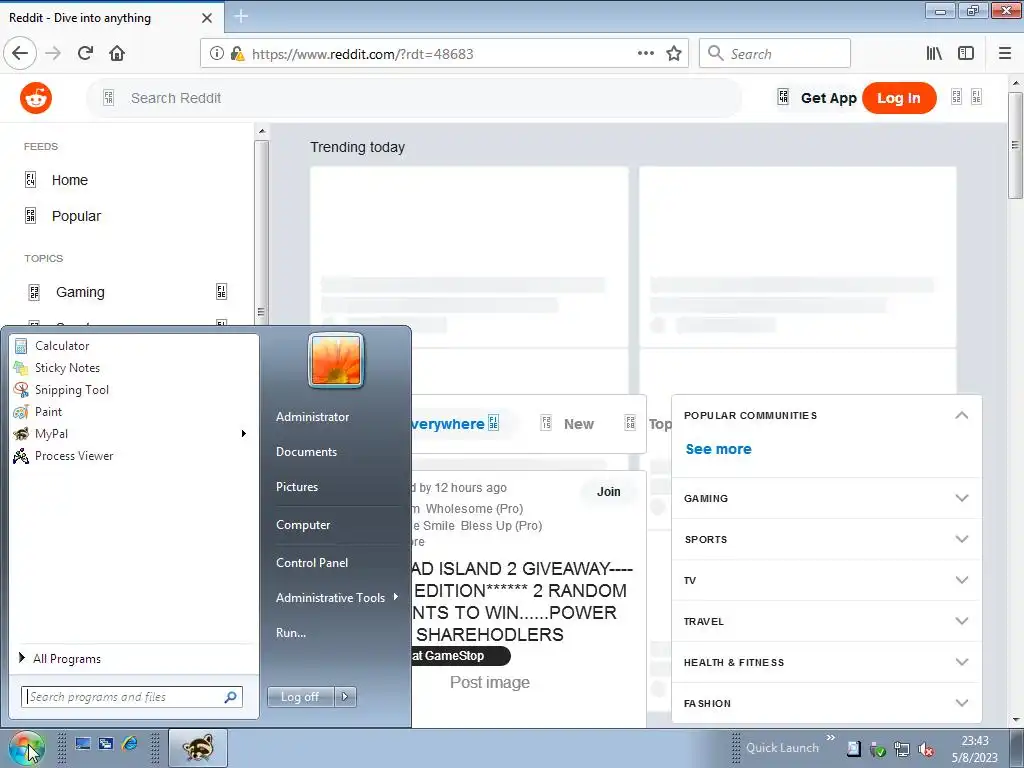This screenshot has width=1024, height=768.
Task: Go to Home feed in Reddit sidebar
Action: (x=69, y=180)
